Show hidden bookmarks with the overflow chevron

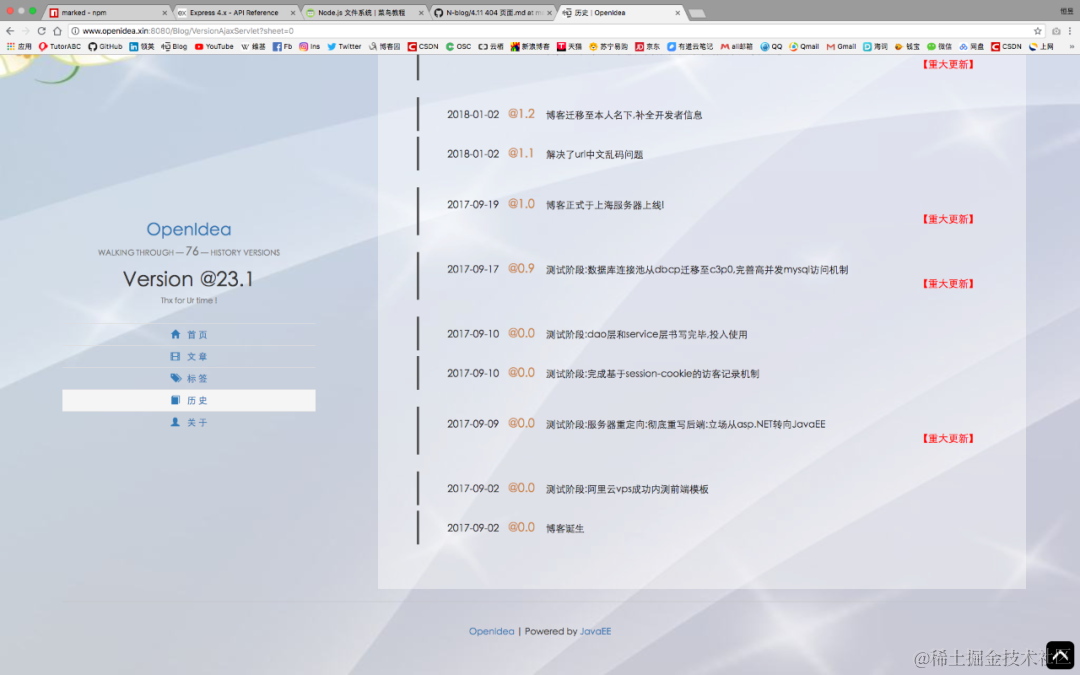coord(1071,47)
